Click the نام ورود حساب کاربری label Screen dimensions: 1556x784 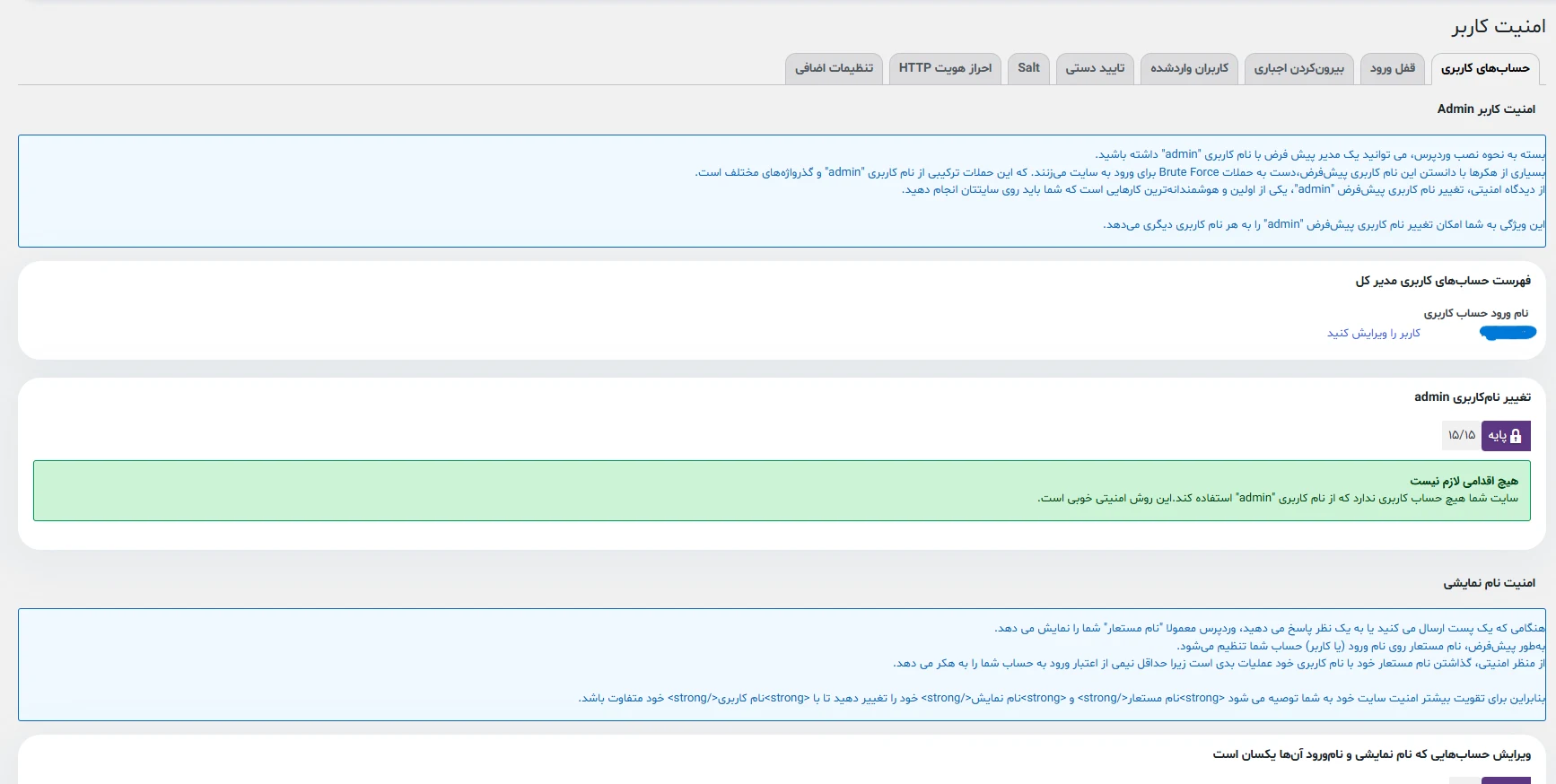pos(1476,313)
